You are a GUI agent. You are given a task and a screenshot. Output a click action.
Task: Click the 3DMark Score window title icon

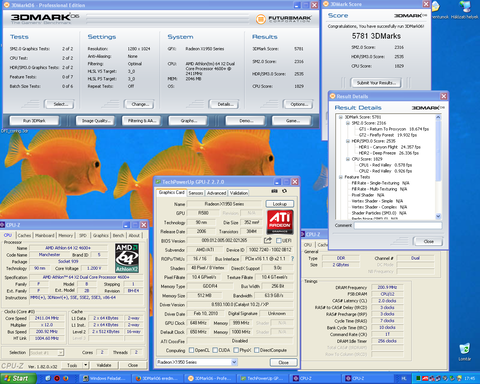(x=326, y=4)
